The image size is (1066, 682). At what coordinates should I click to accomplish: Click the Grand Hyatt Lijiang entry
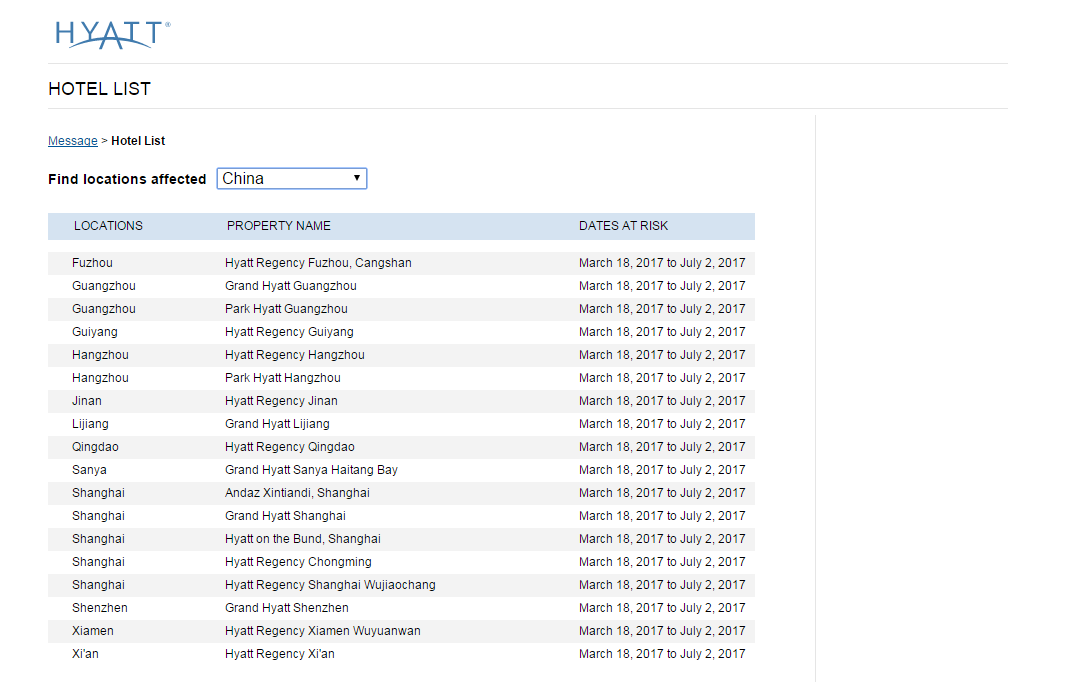pyautogui.click(x=277, y=424)
